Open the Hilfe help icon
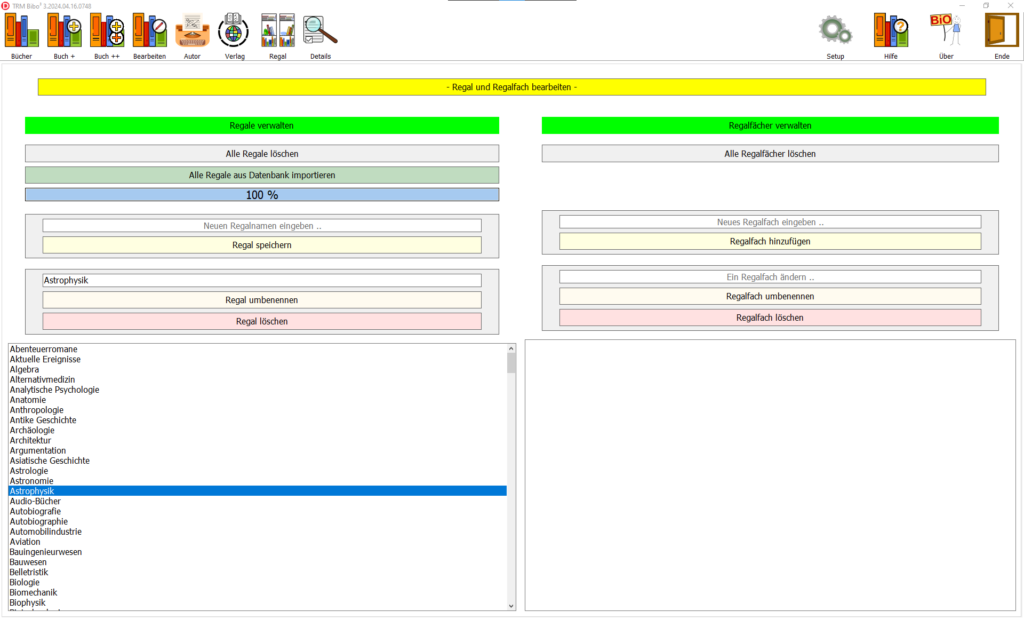The image size is (1024, 619). point(891,31)
